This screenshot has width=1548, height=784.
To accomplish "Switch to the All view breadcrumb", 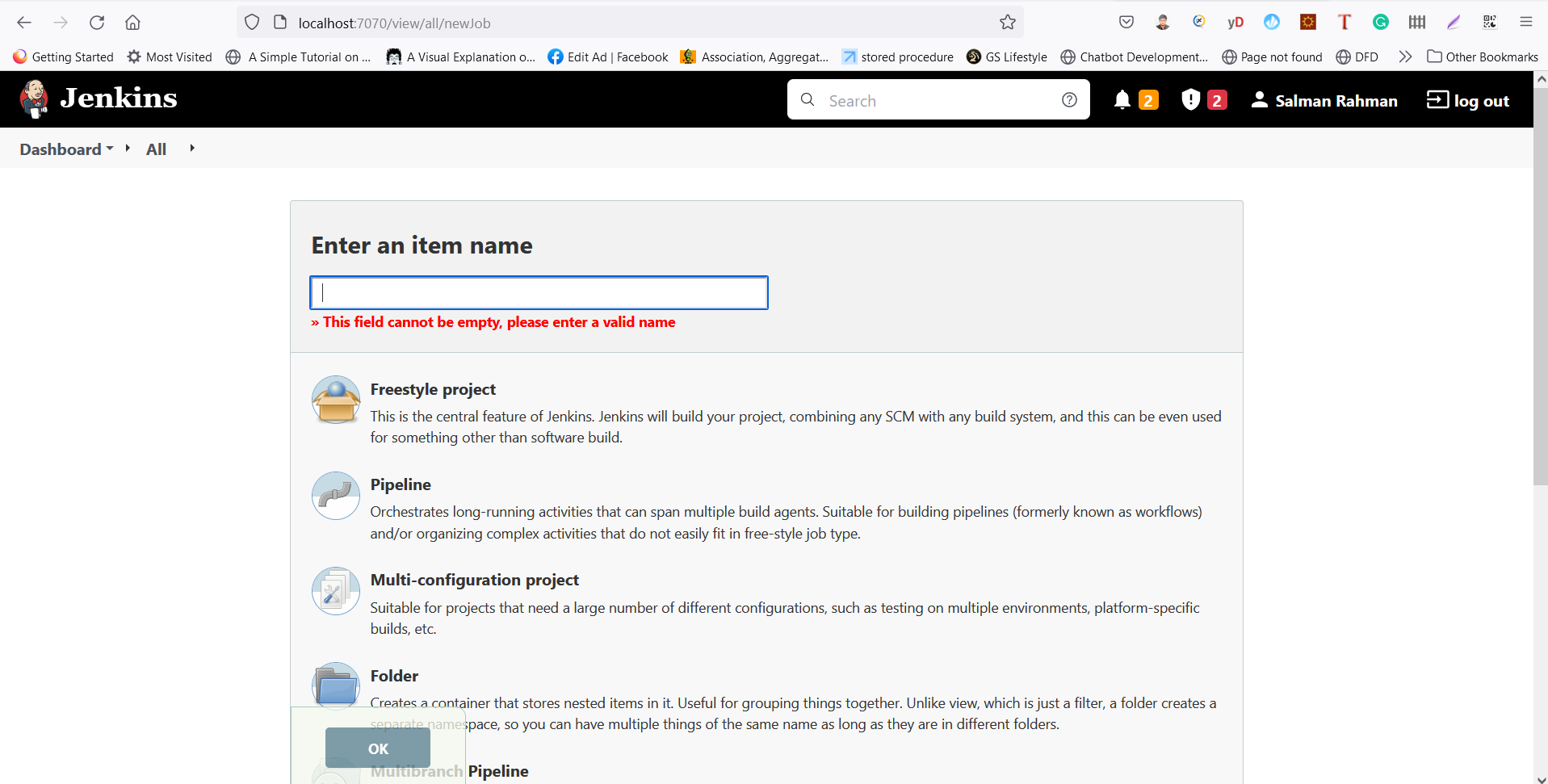I will click(156, 149).
